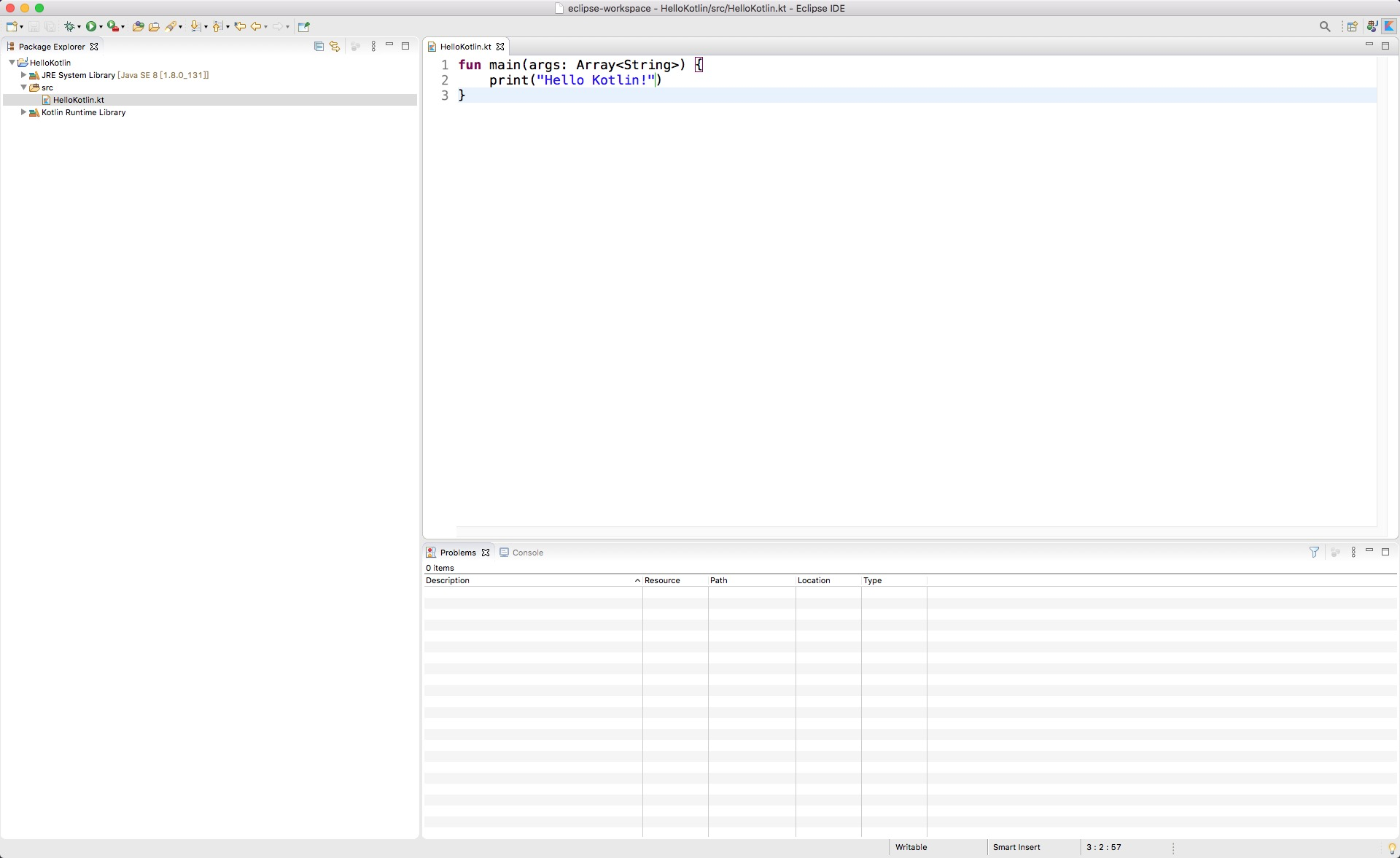The width and height of the screenshot is (1400, 858).
Task: Open the Run configurations dropdown arrow
Action: coord(101,27)
